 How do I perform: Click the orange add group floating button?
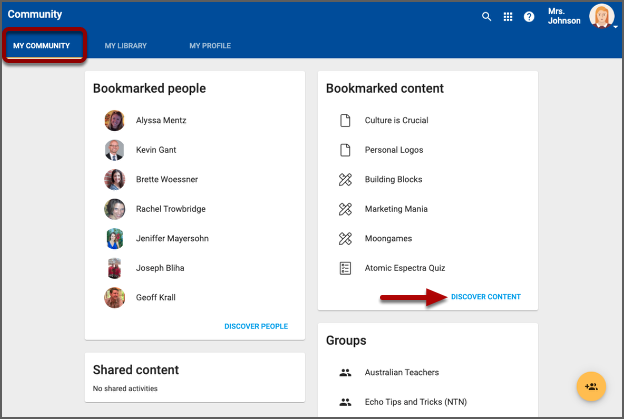[591, 386]
